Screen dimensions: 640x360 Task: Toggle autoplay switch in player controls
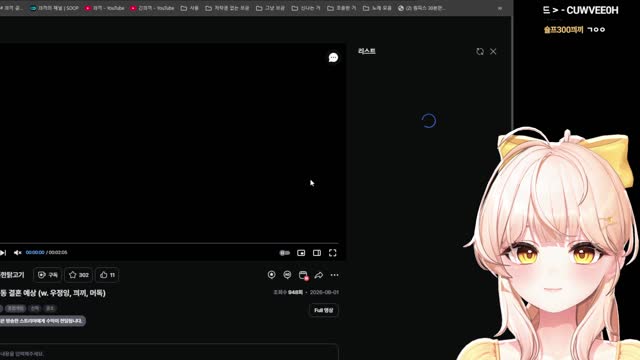284,253
